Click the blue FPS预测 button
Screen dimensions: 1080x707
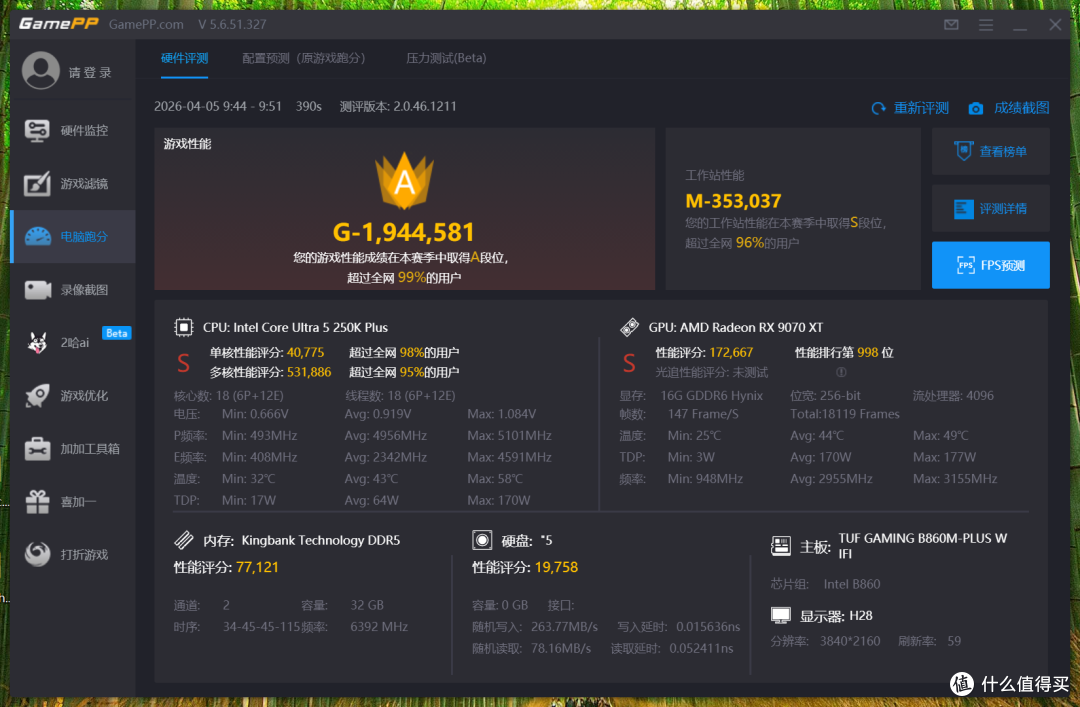tap(990, 265)
